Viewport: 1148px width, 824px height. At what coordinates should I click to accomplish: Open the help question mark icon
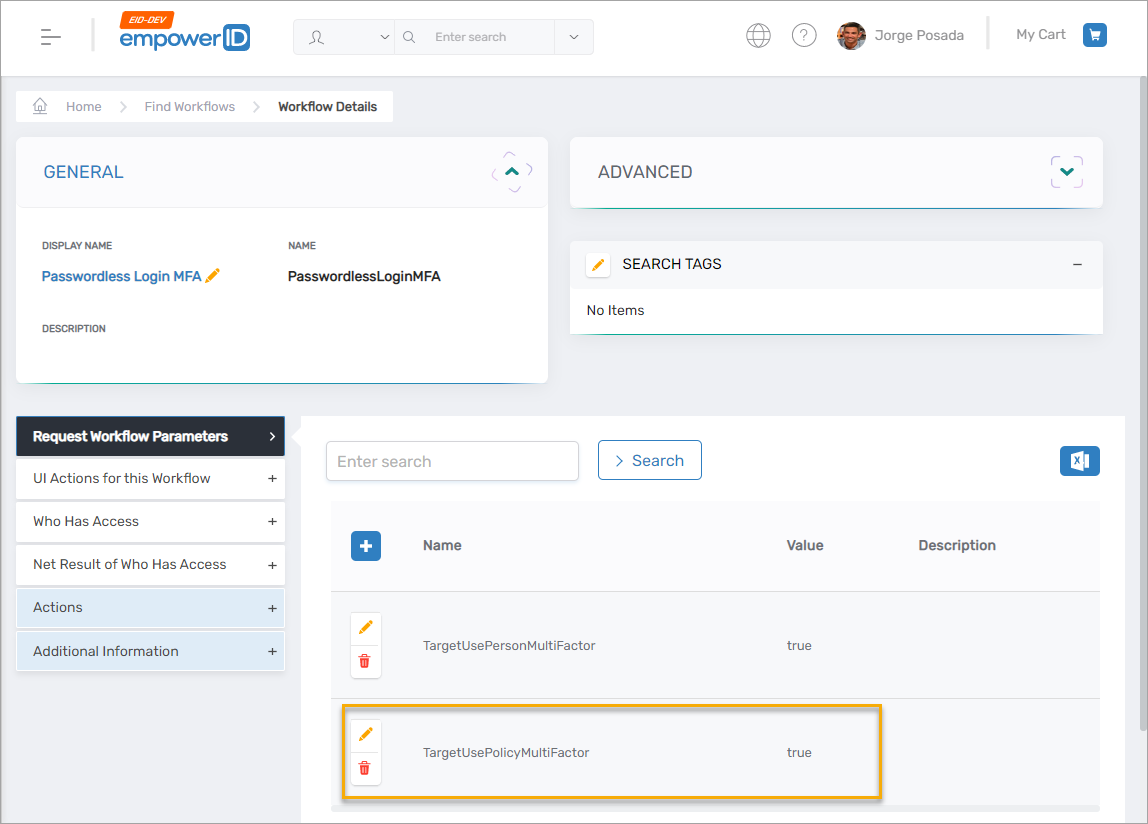tap(804, 36)
